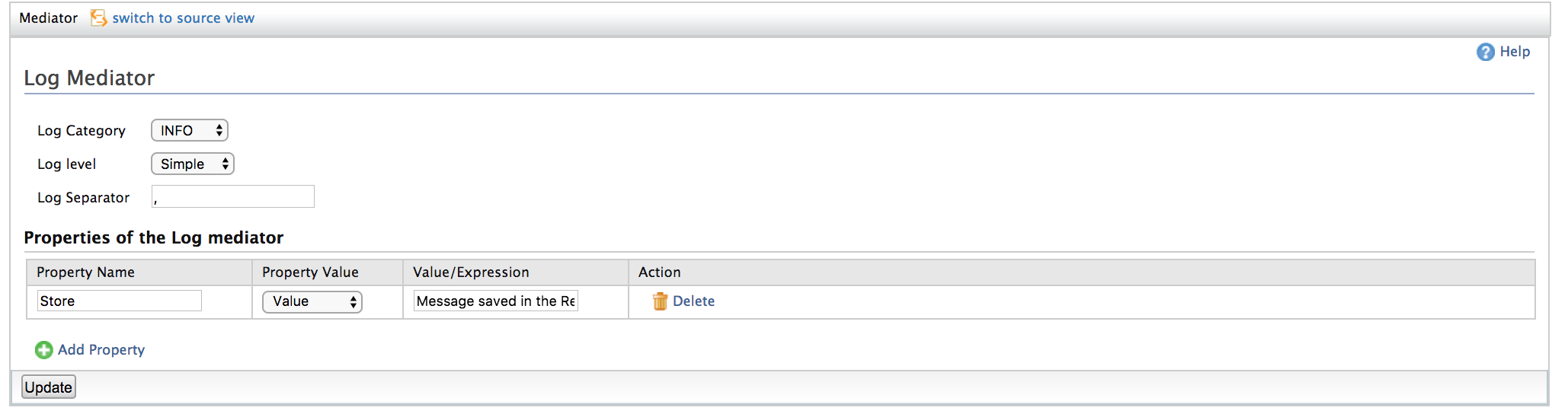Expand the Log level dropdown showing Simple
The width and height of the screenshot is (1568, 414).
pyautogui.click(x=193, y=164)
